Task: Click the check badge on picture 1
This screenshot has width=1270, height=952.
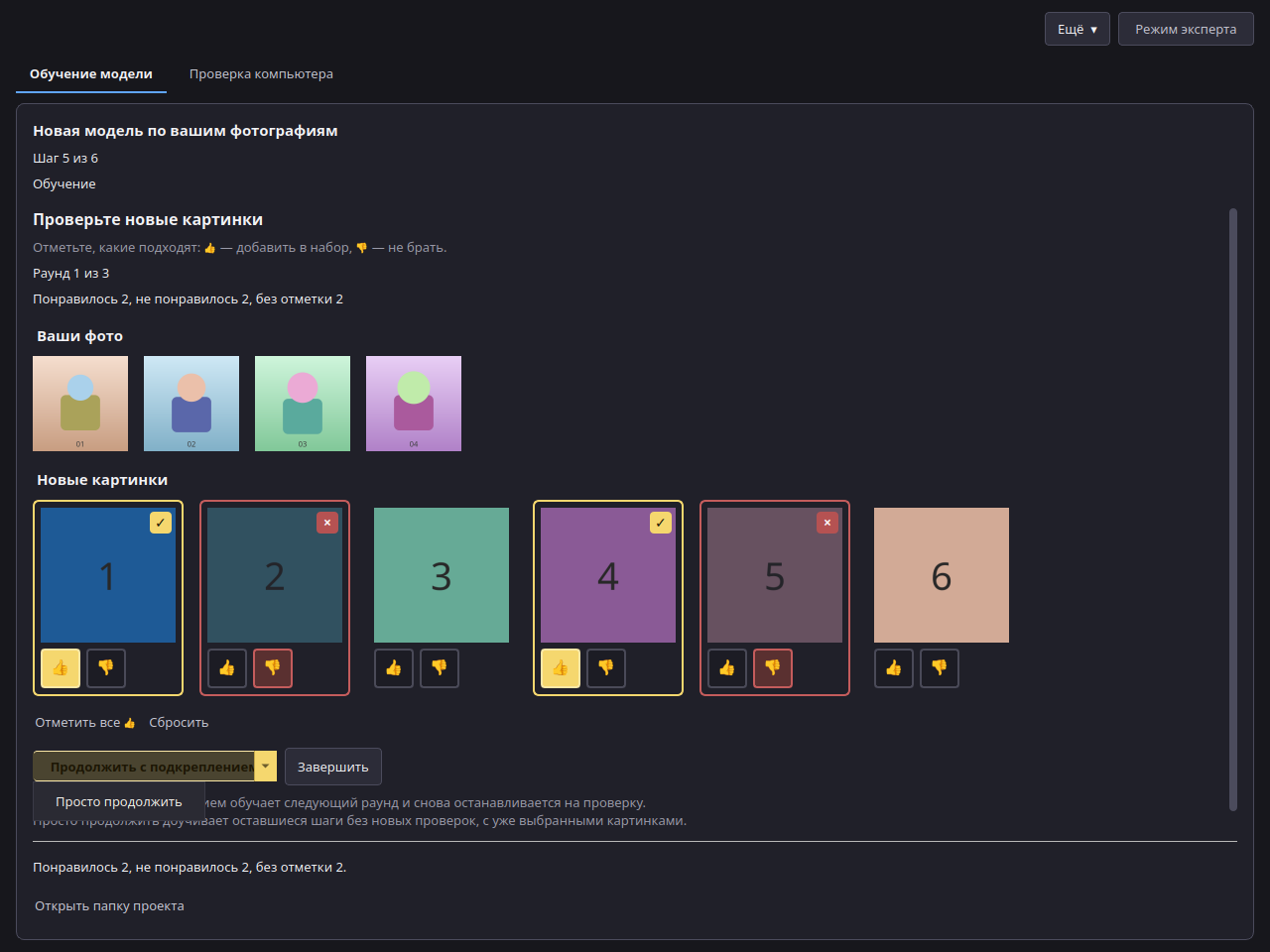Action: 161,523
